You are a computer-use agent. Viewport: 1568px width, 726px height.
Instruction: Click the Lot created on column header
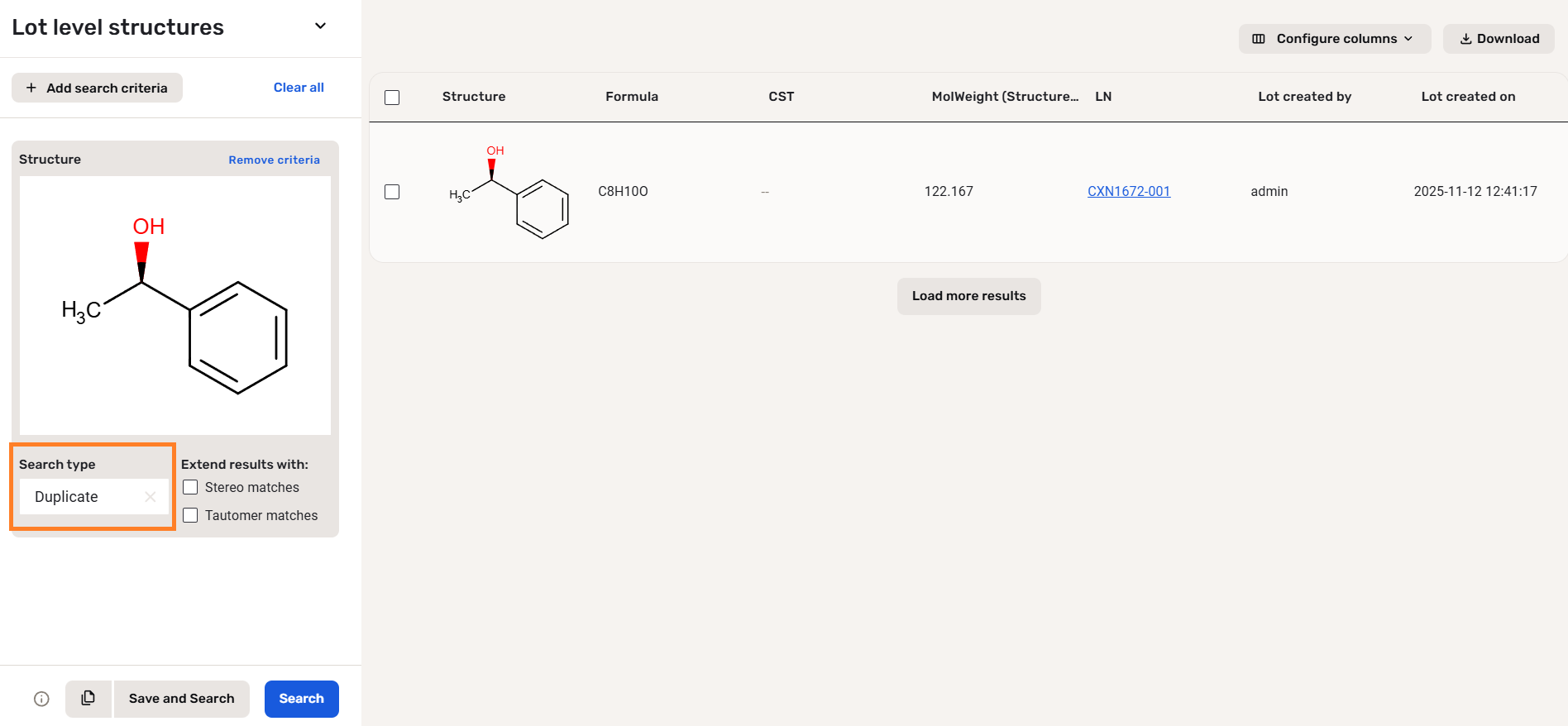coord(1468,97)
